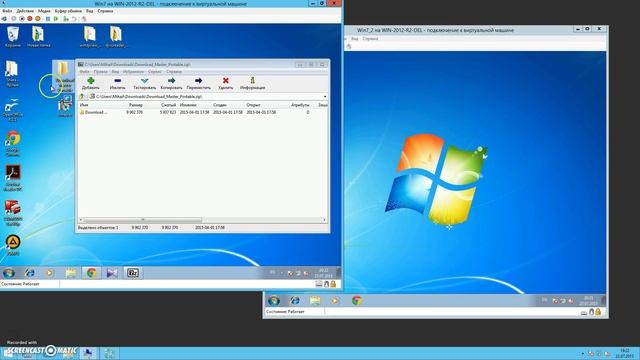The width and height of the screenshot is (640, 360).
Task: Click the orange Save State VM toolbar icon
Action: 38,19
